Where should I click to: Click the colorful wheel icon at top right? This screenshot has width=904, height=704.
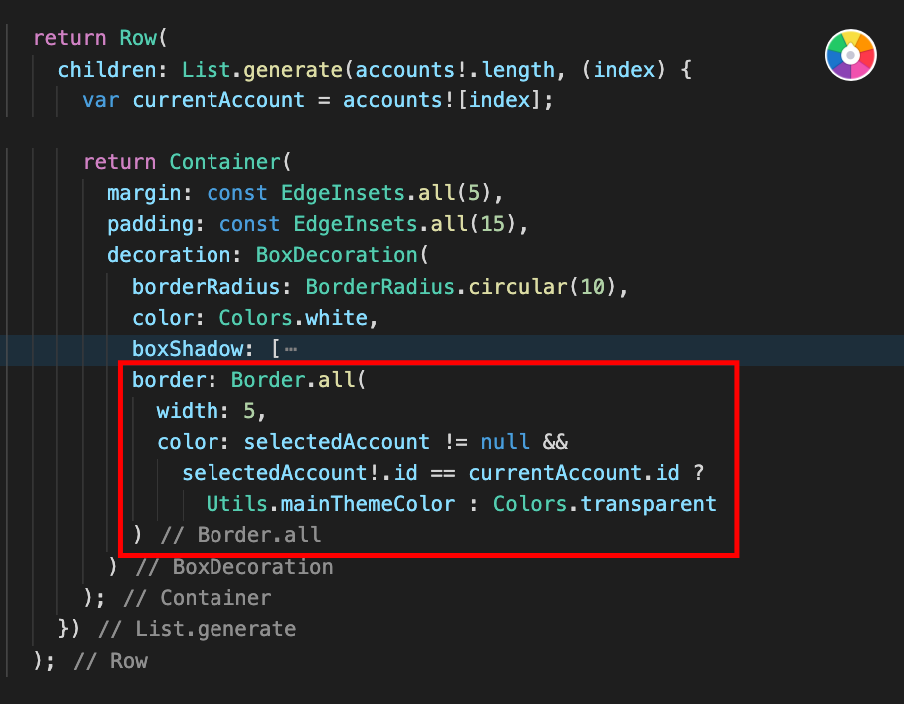(x=850, y=54)
